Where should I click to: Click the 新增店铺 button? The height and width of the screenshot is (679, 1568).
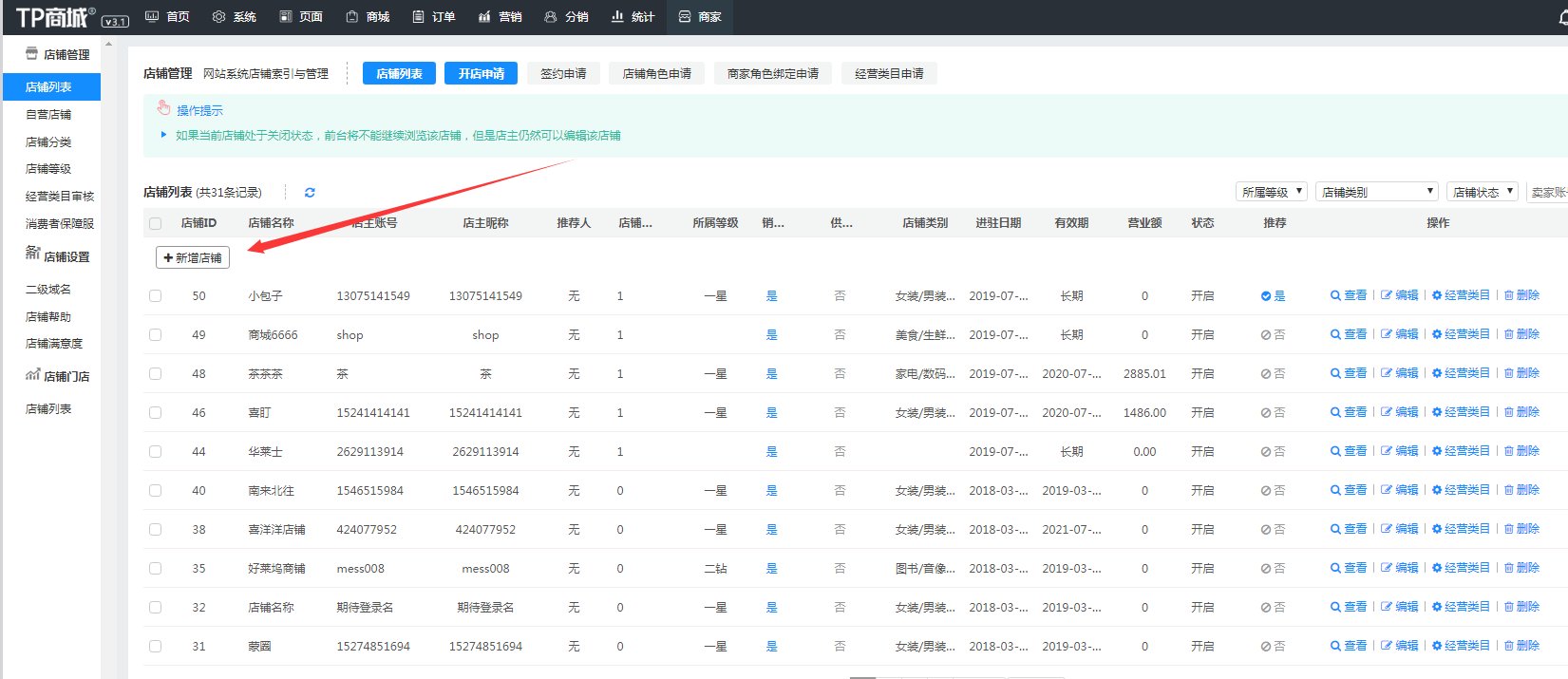pyautogui.click(x=193, y=257)
